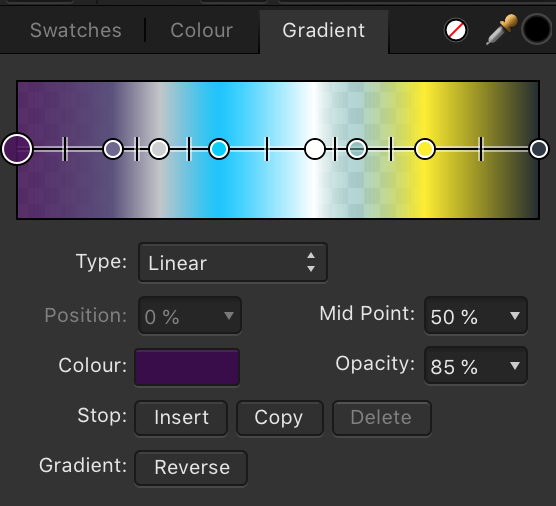
Task: Reverse the gradient
Action: (191, 468)
